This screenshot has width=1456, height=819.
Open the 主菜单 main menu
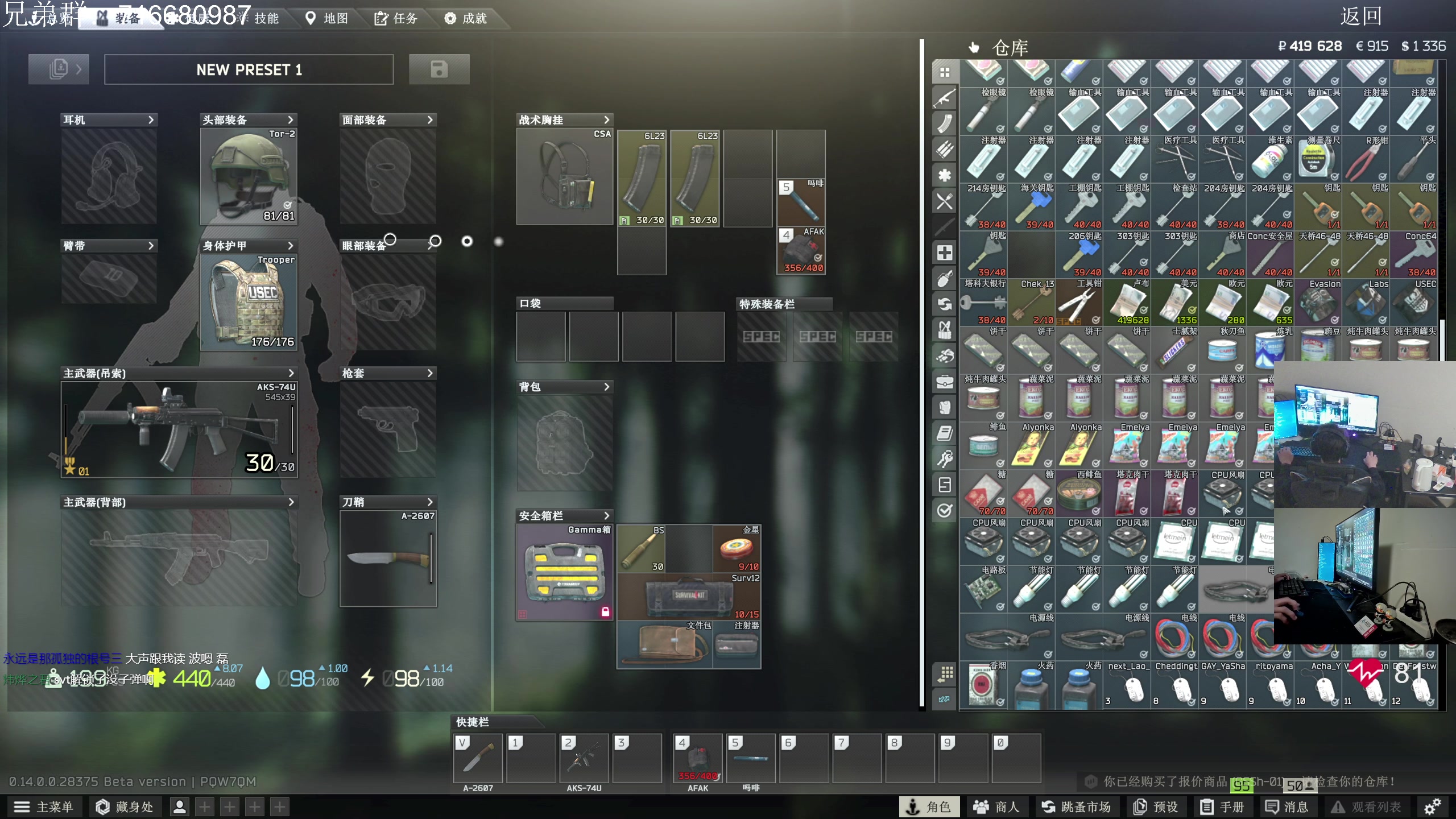(44, 806)
